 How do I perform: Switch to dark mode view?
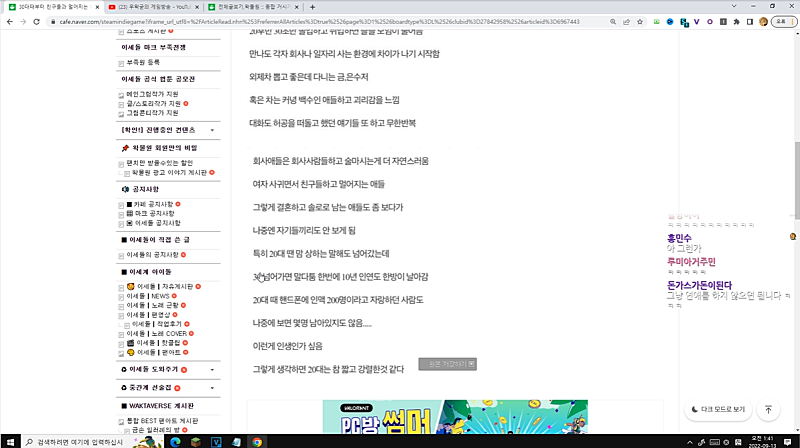coord(718,409)
